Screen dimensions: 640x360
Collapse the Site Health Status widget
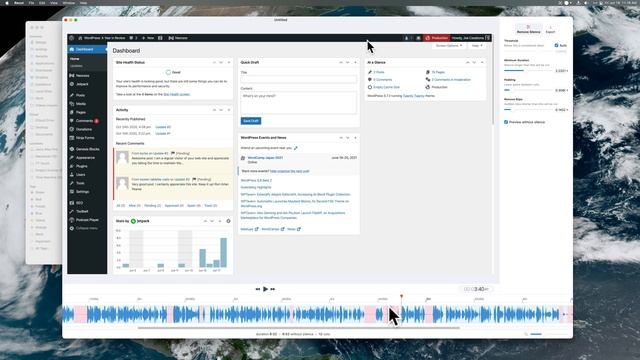[229, 62]
